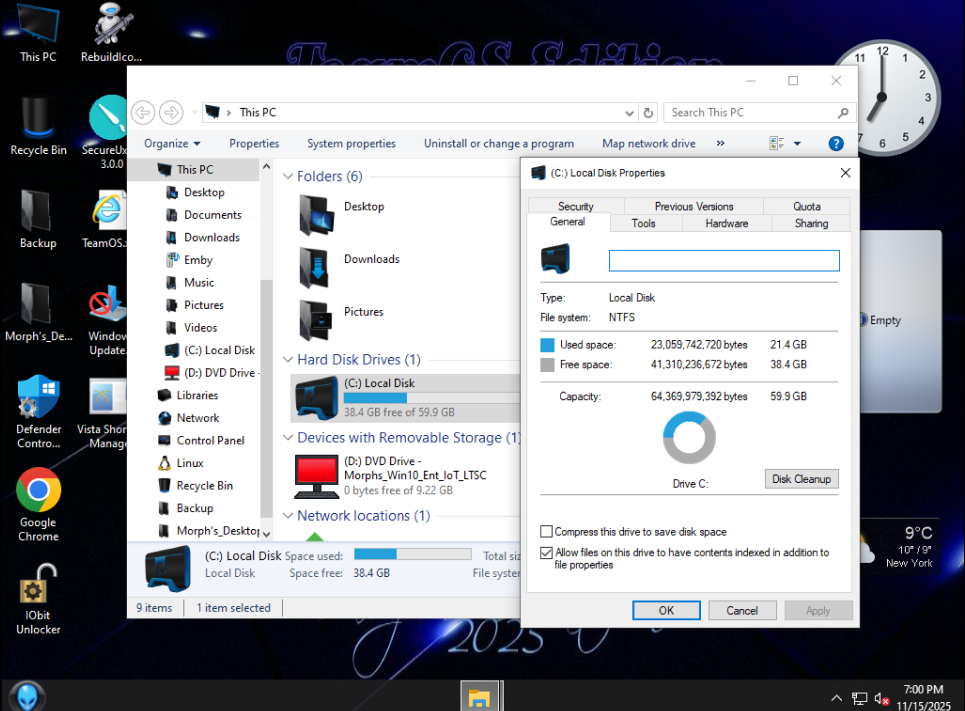Click the change view icon in Explorer toolbar
965x711 pixels.
pos(776,143)
